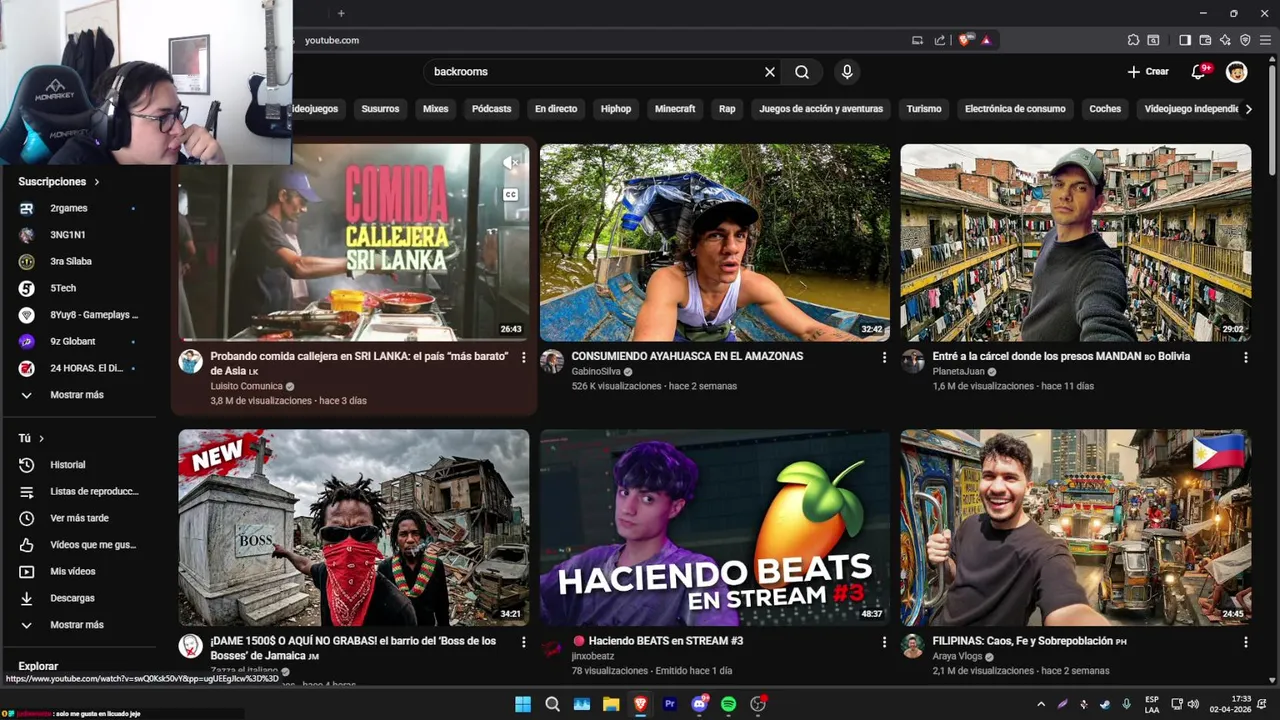Clear the backrooms search text with X
This screenshot has height=720, width=1280.
pyautogui.click(x=769, y=72)
